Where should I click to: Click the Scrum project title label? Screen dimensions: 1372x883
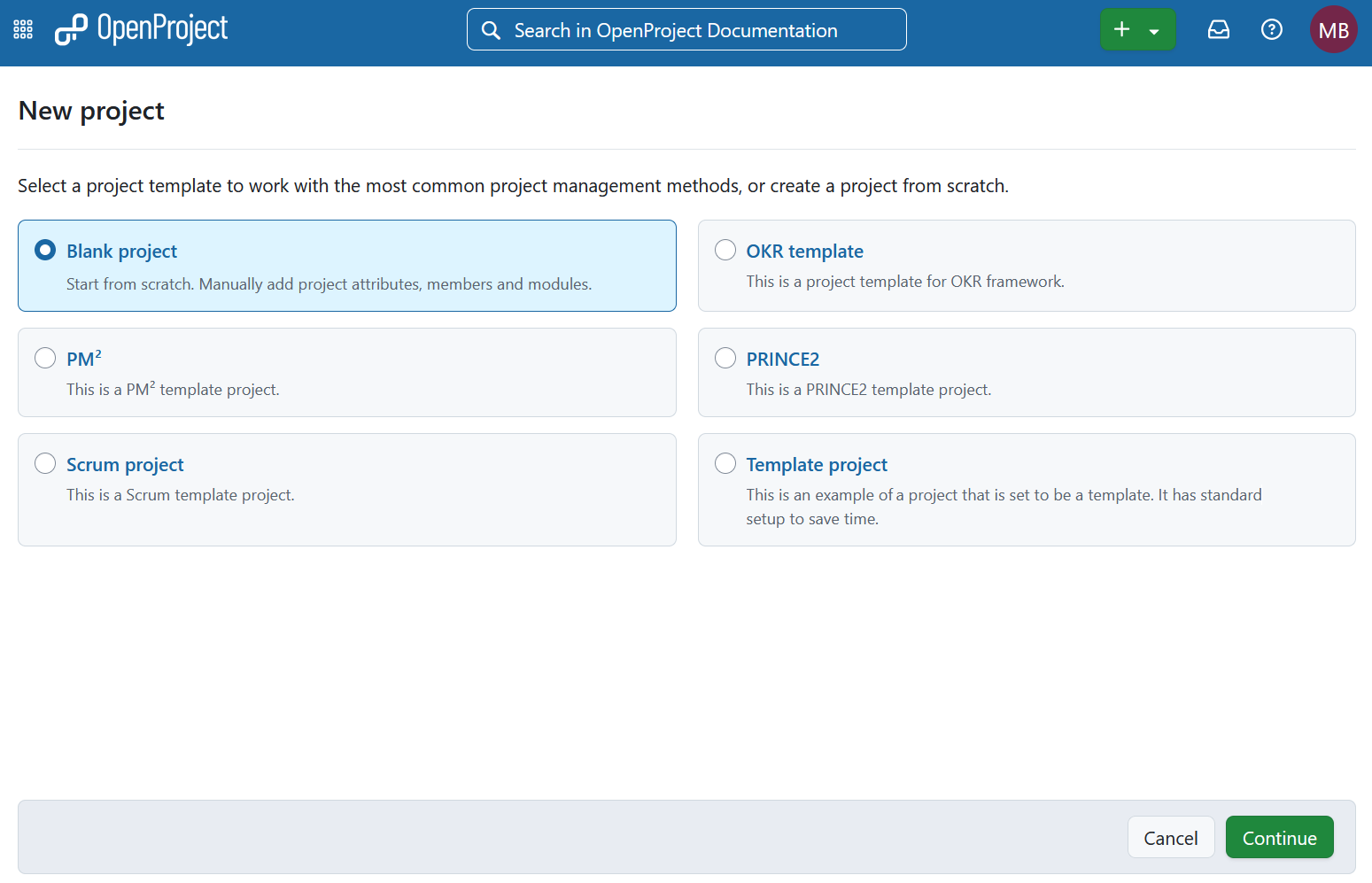(125, 465)
